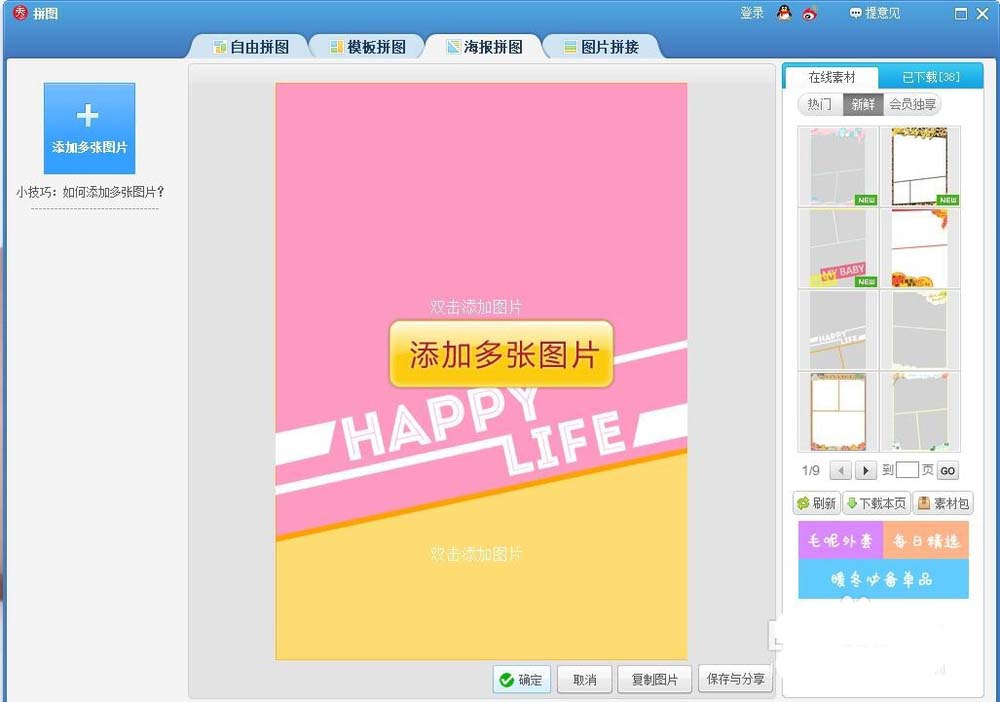Select the 新鲜 filter
This screenshot has width=1000, height=702.
coord(863,104)
